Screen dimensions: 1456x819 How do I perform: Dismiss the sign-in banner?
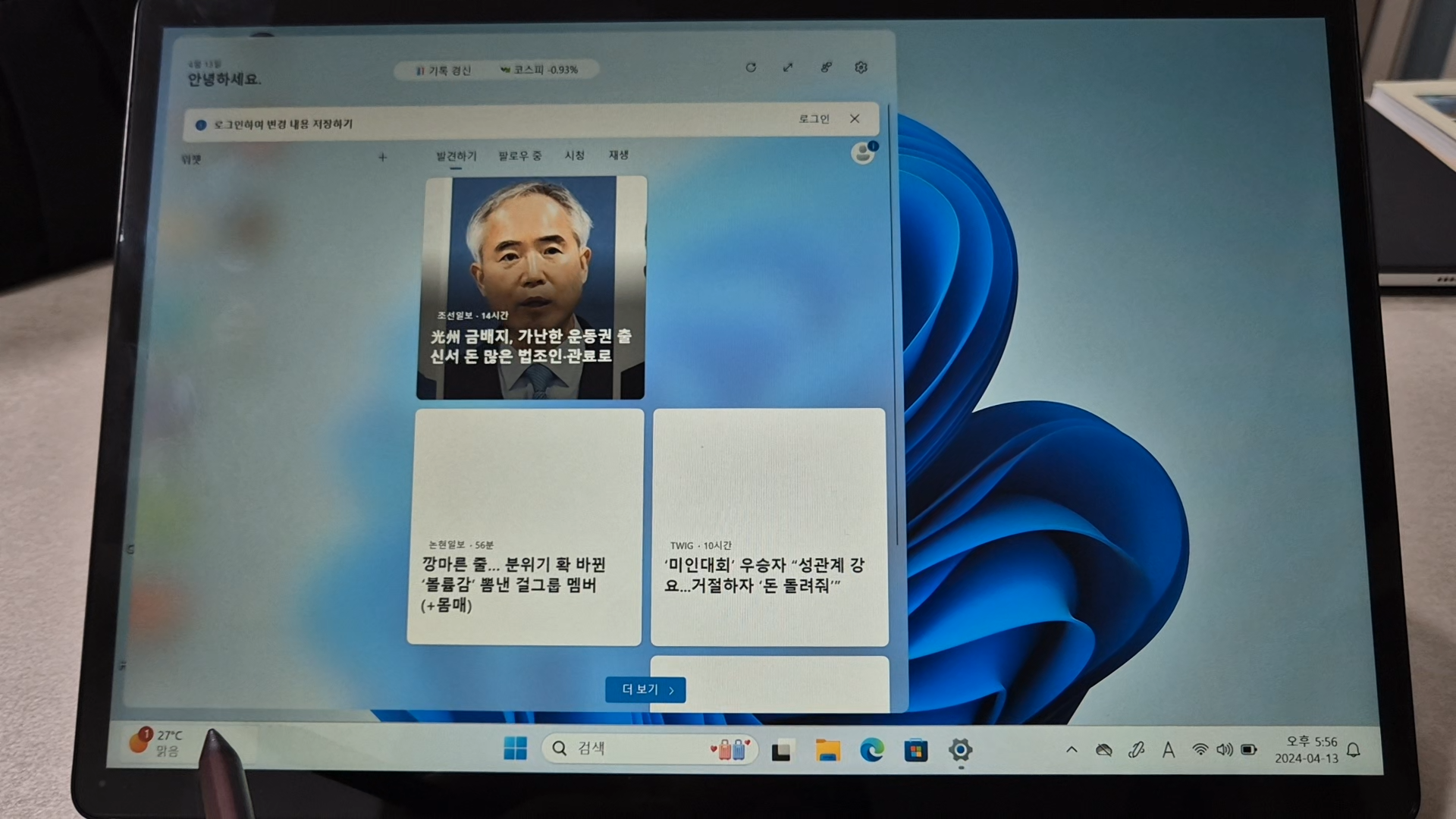(x=855, y=118)
